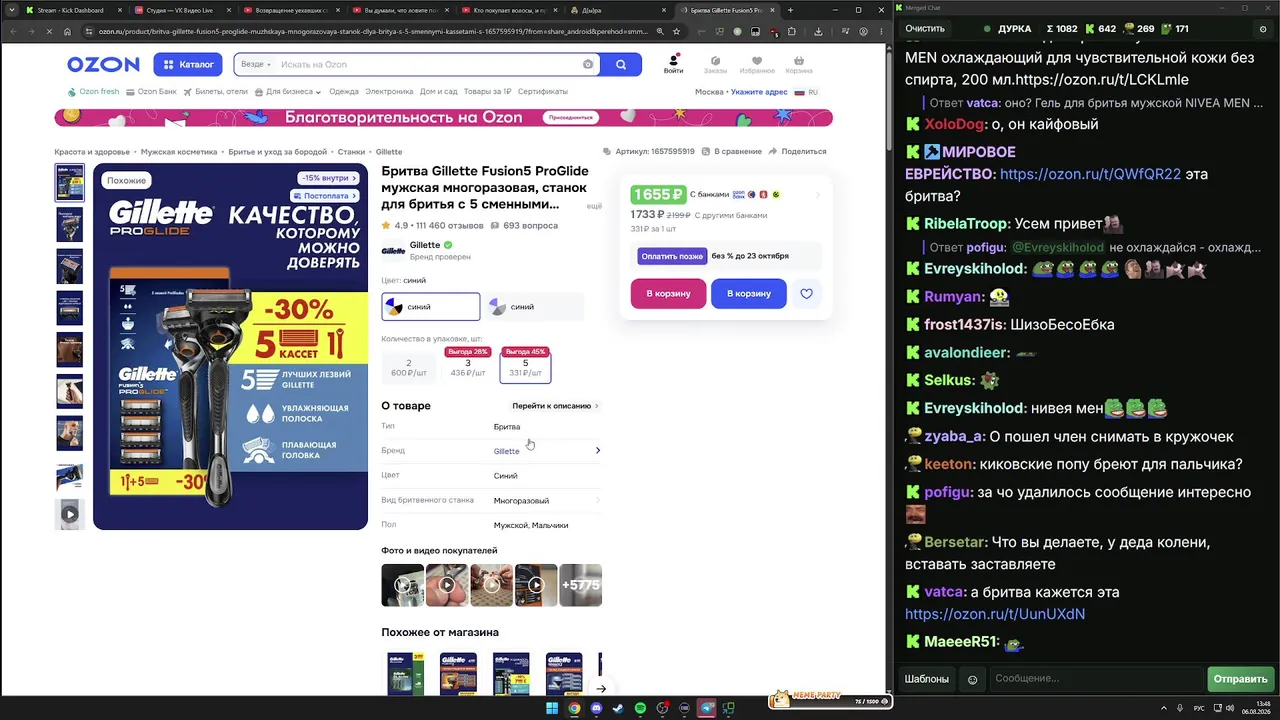The image size is (1280, 720).
Task: Open the +5775 customer photos thumbnail
Action: point(581,585)
